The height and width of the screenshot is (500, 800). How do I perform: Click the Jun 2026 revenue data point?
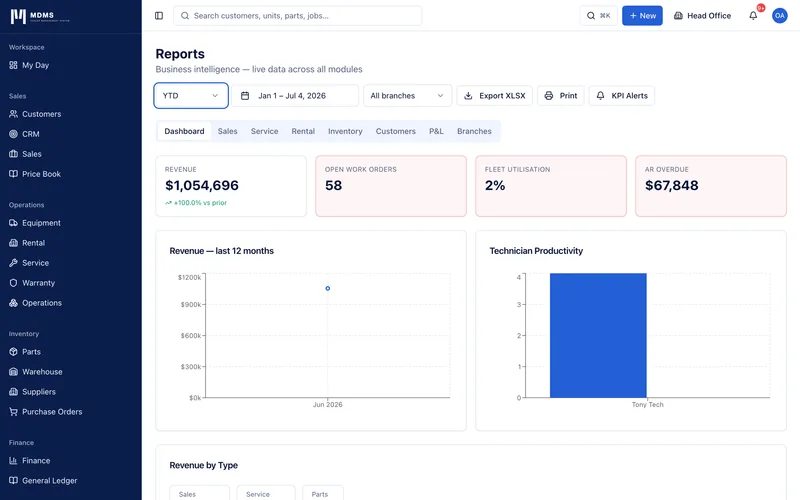click(328, 288)
